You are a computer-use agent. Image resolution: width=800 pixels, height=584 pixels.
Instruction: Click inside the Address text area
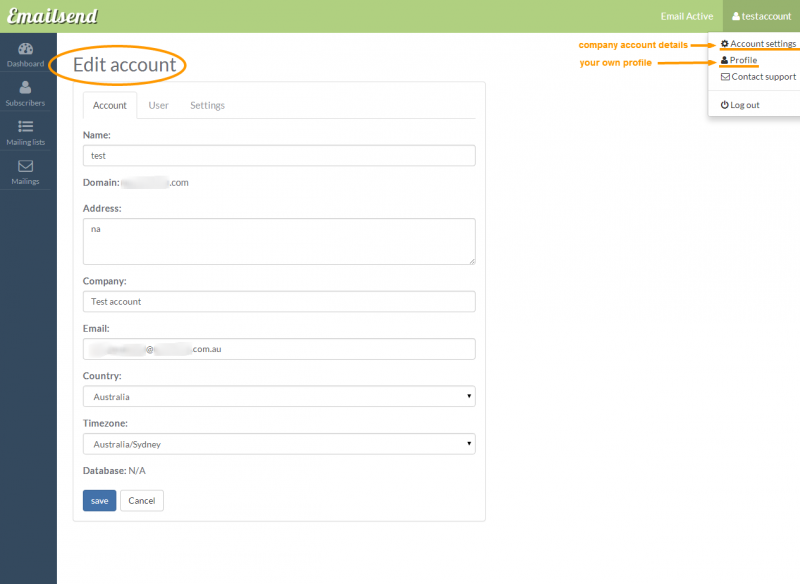point(280,241)
